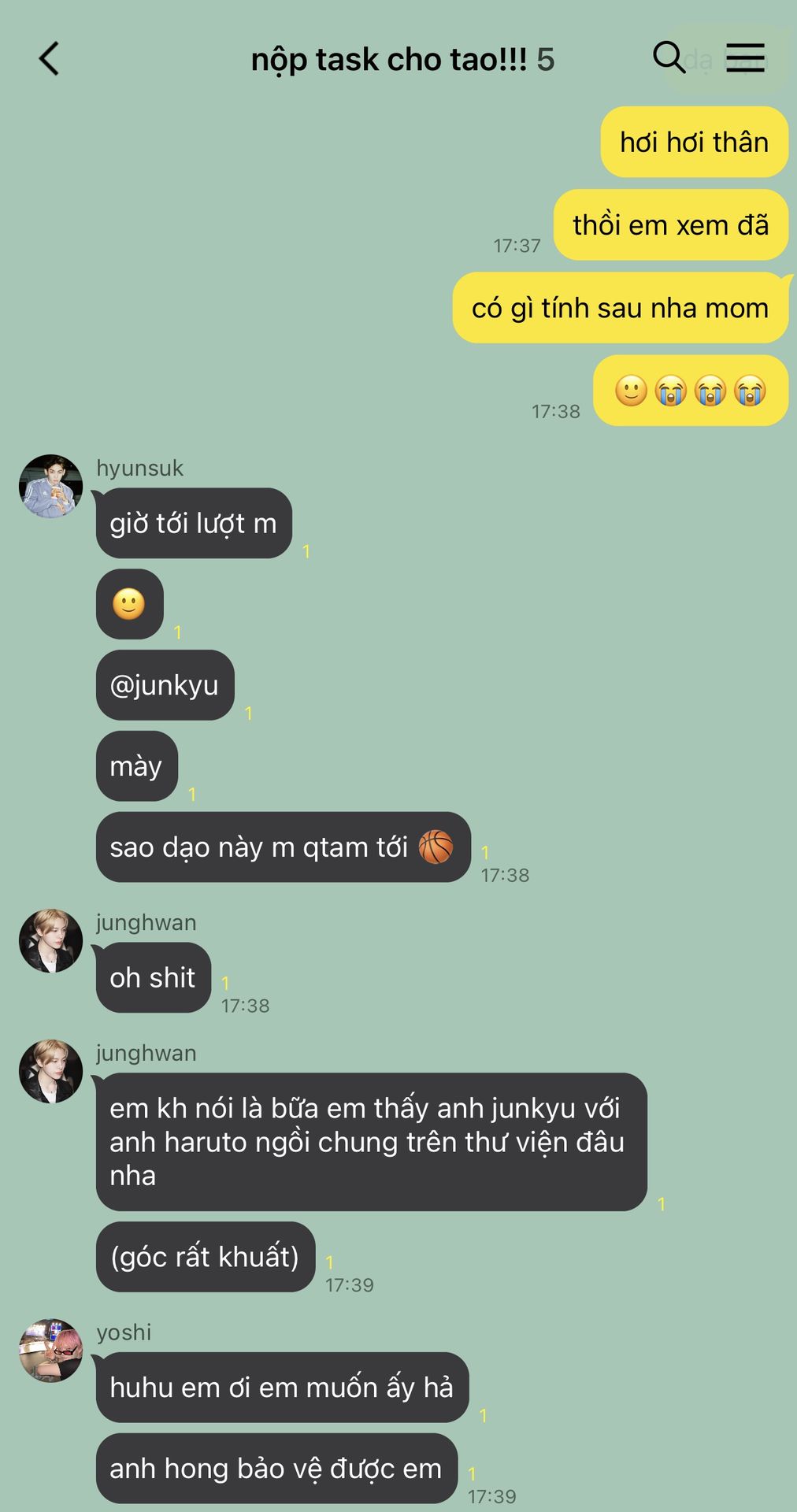Tap the smiley emoji bubble from hyunsuk
The image size is (797, 1512).
tap(130, 604)
